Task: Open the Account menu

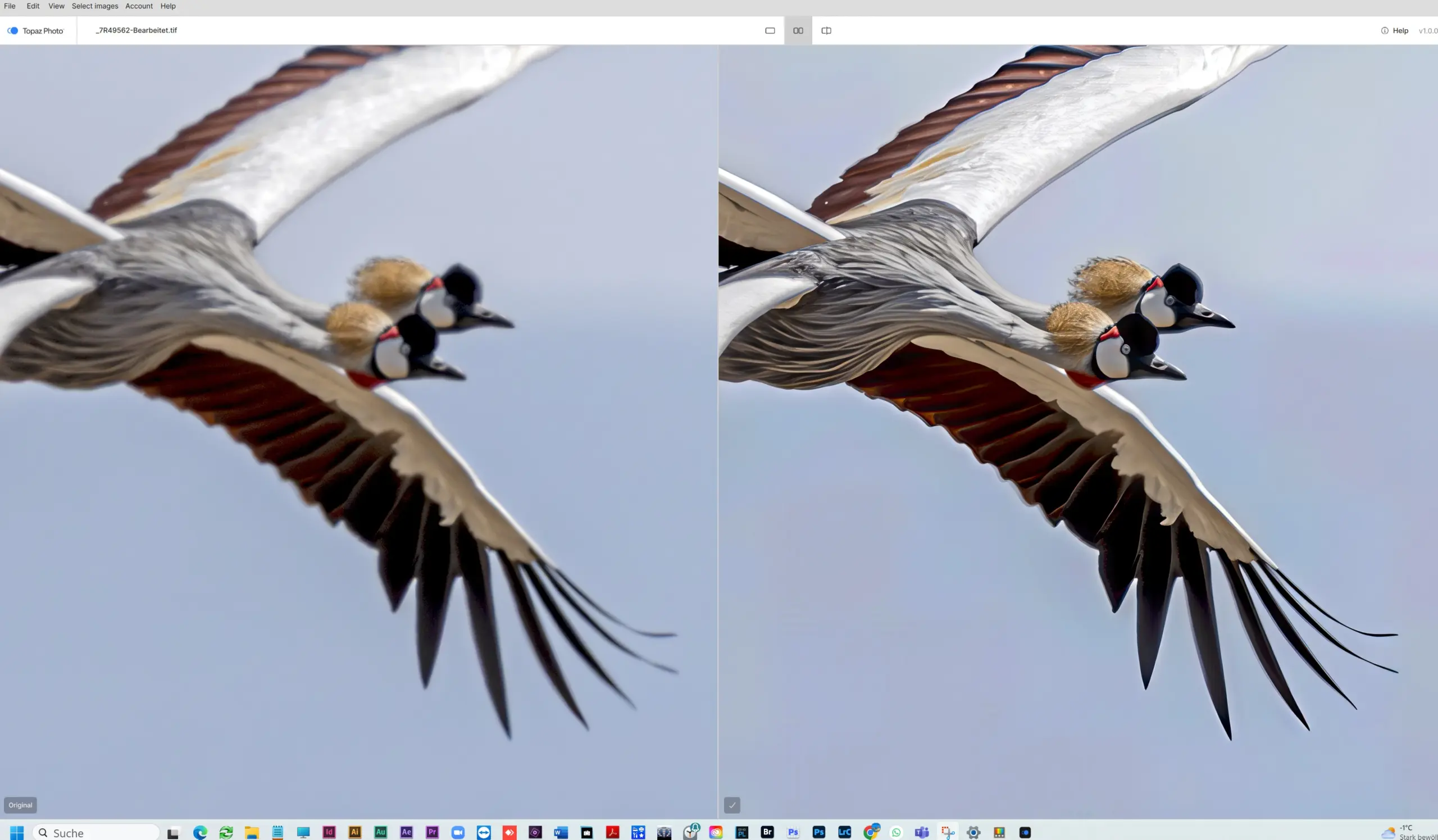Action: click(139, 6)
